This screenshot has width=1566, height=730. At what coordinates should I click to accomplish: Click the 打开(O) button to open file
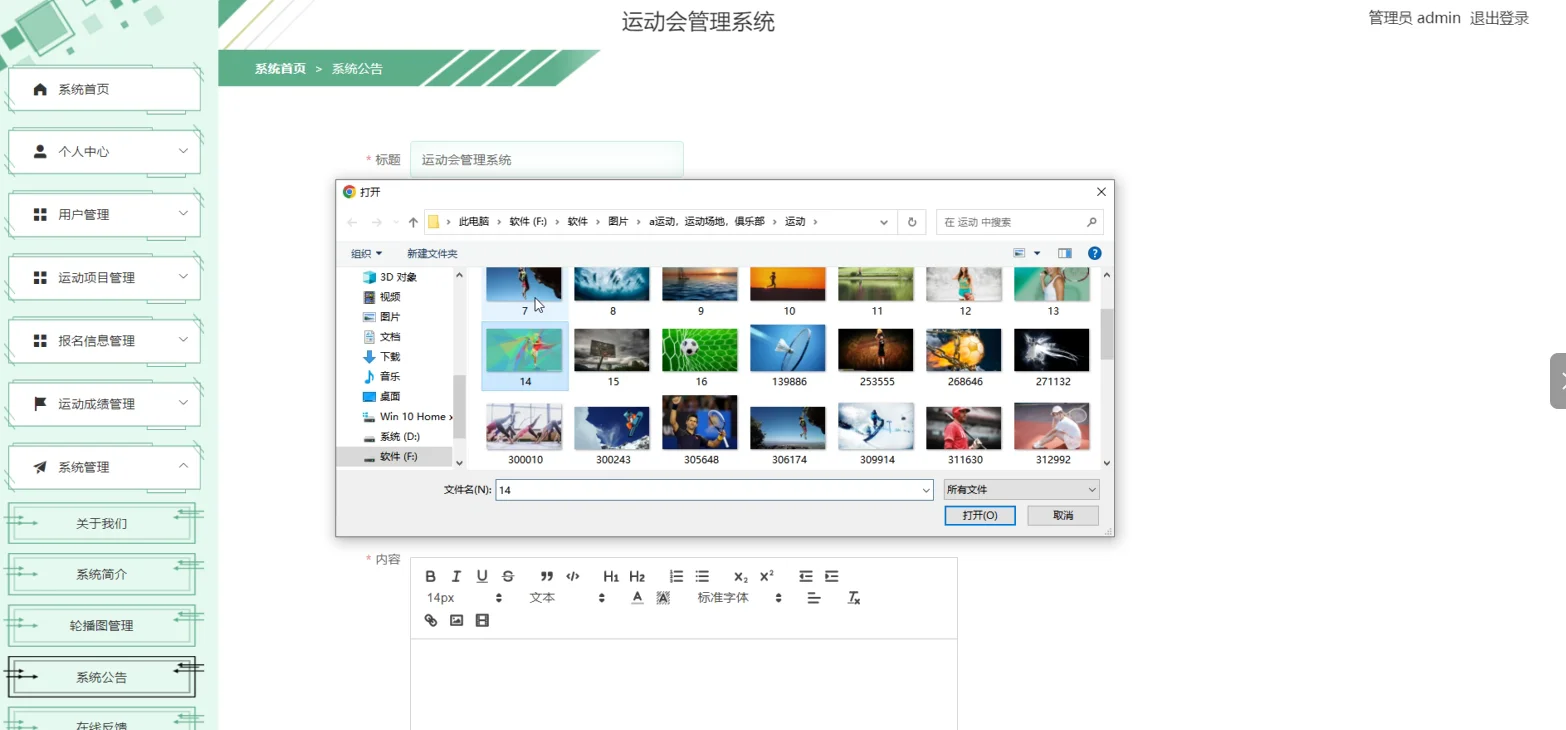(979, 515)
